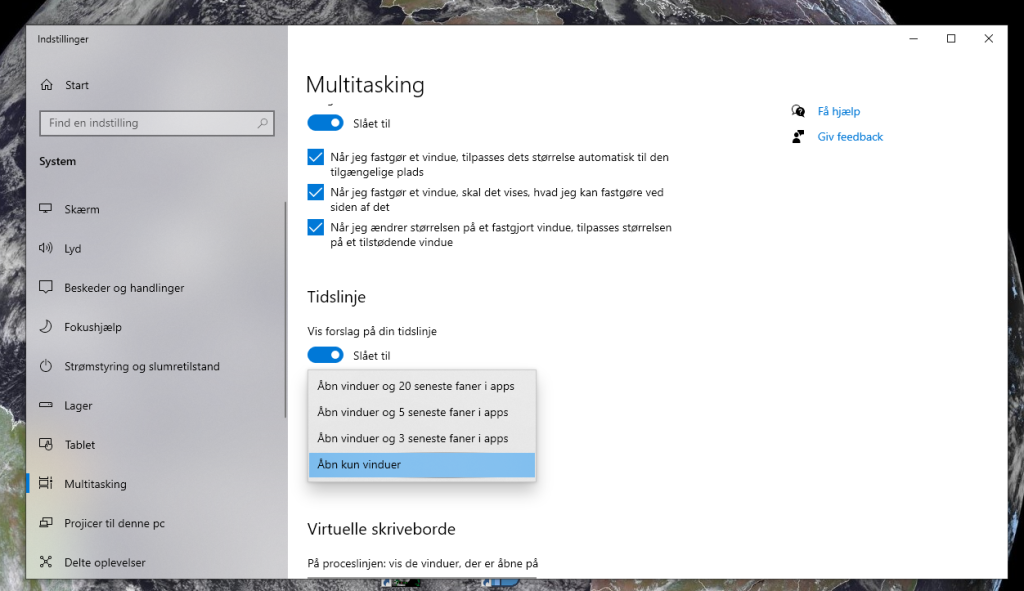Open the Få hjælp link
Viewport: 1024px width, 591px height.
pyautogui.click(x=840, y=111)
